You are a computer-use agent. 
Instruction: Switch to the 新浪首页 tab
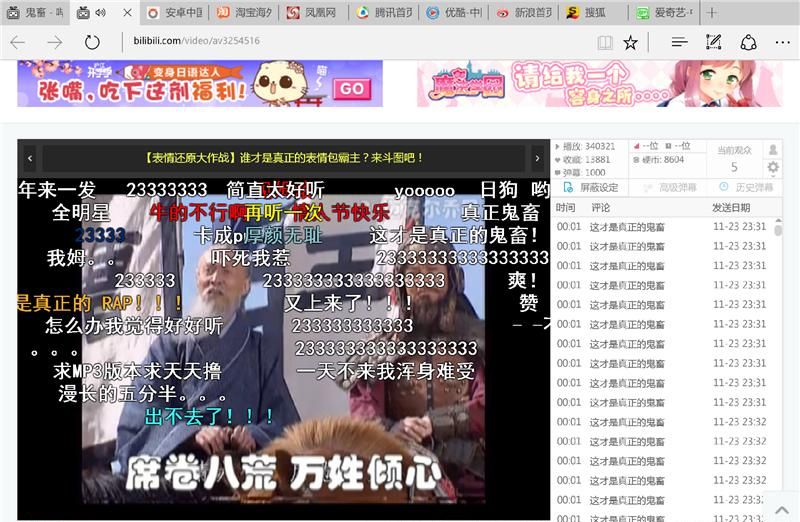coord(524,13)
